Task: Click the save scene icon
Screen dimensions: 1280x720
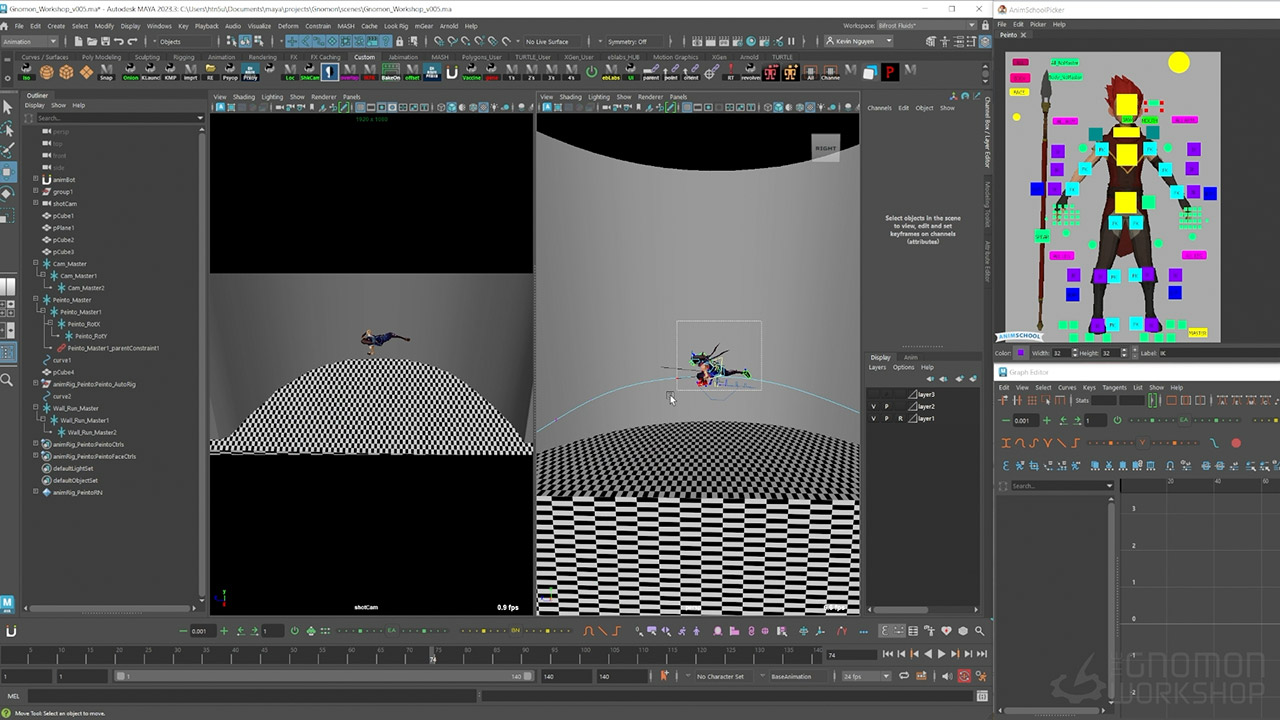Action: pyautogui.click(x=106, y=41)
